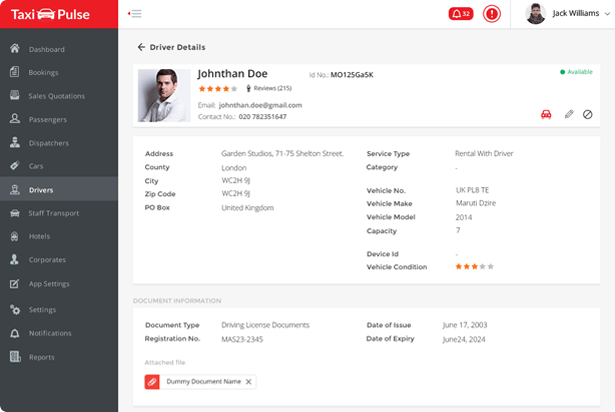Click email johnthan.doe@gmail.com
Image resolution: width=615 pixels, height=412 pixels.
point(260,105)
